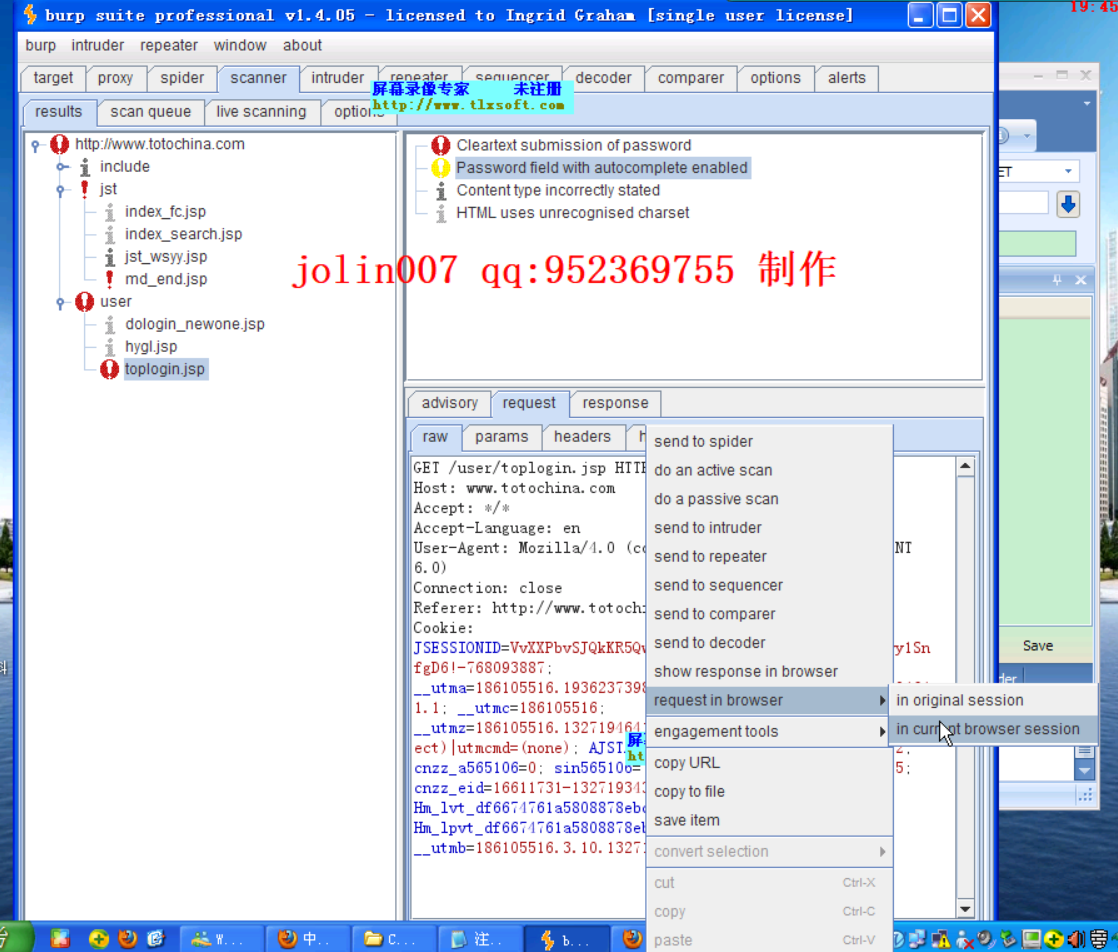
Task: Click info icon for Content type incorrectly stated
Action: tap(441, 190)
